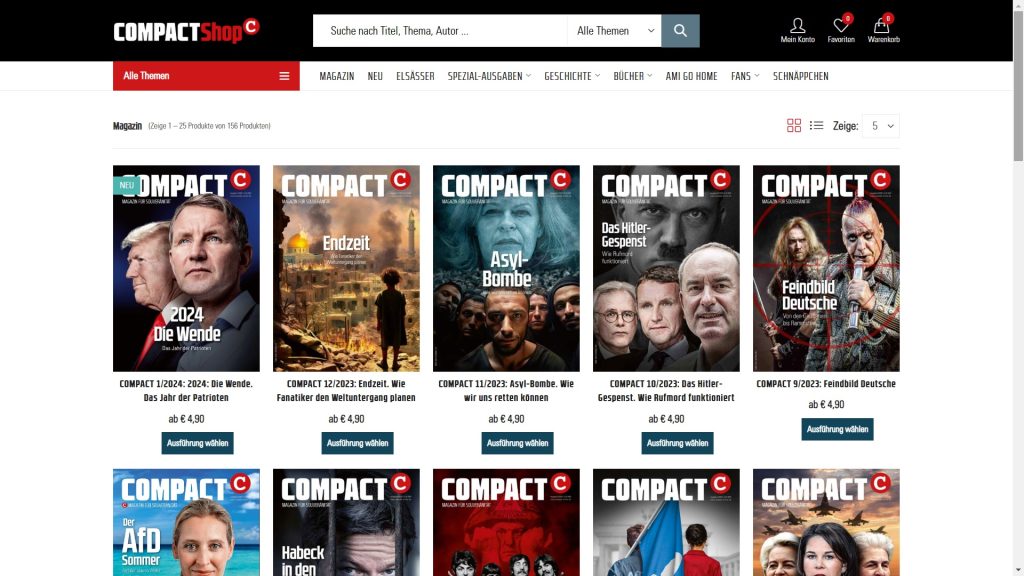Switch to list view icon
Image resolution: width=1024 pixels, height=576 pixels.
coord(816,125)
